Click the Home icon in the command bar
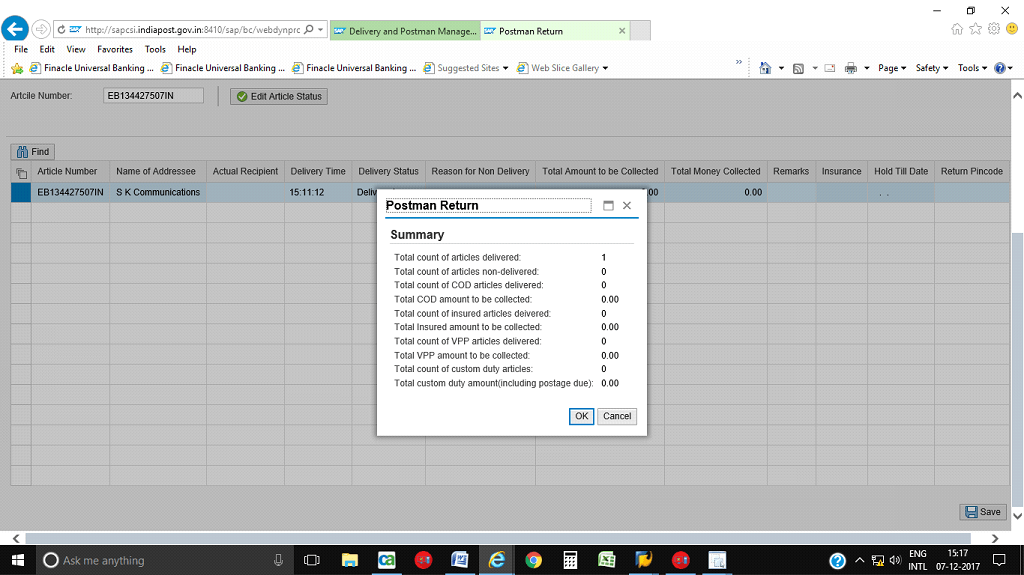 tap(766, 68)
